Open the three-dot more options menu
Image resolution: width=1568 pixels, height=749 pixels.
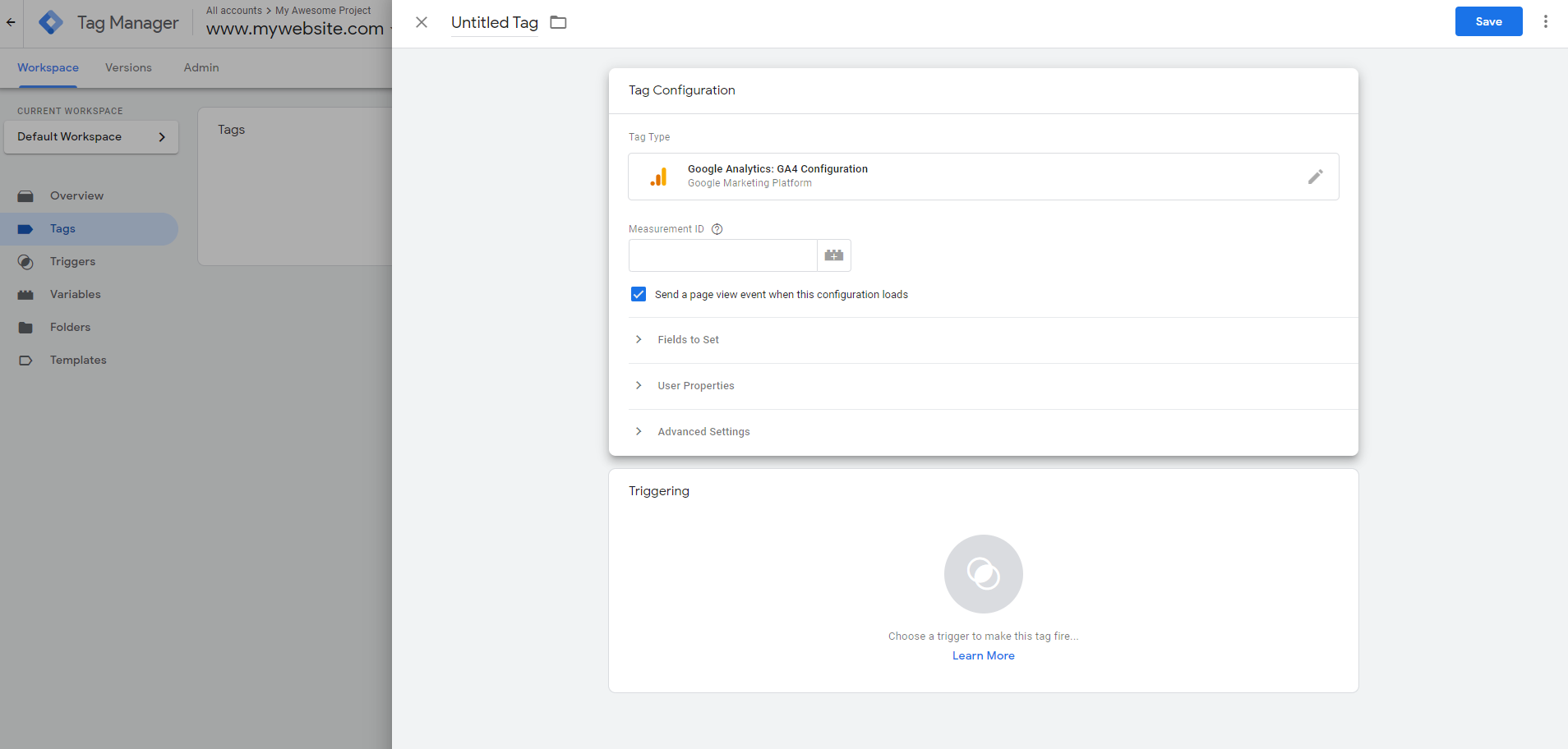pyautogui.click(x=1545, y=21)
